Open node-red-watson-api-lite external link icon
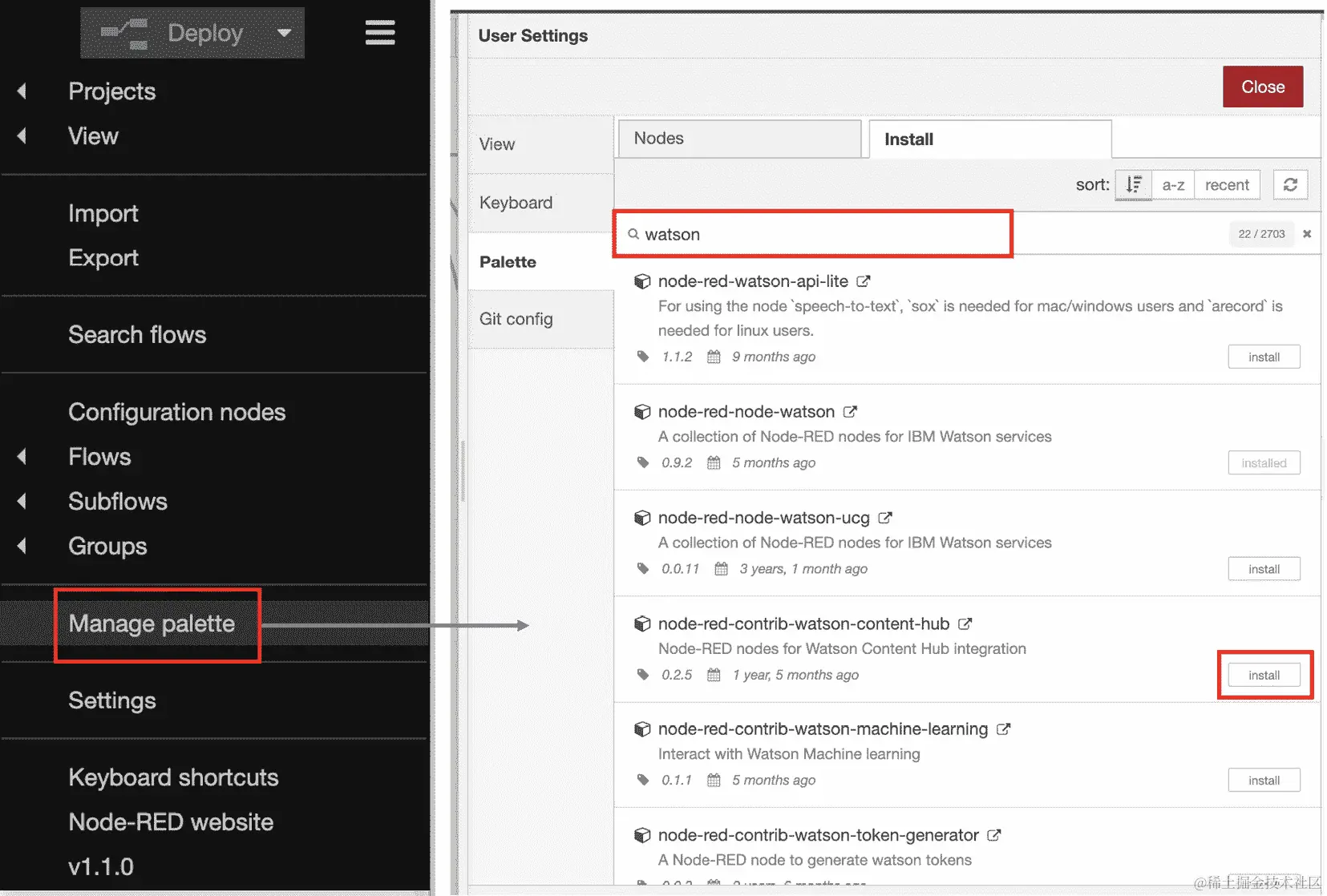1327x896 pixels. coord(864,281)
